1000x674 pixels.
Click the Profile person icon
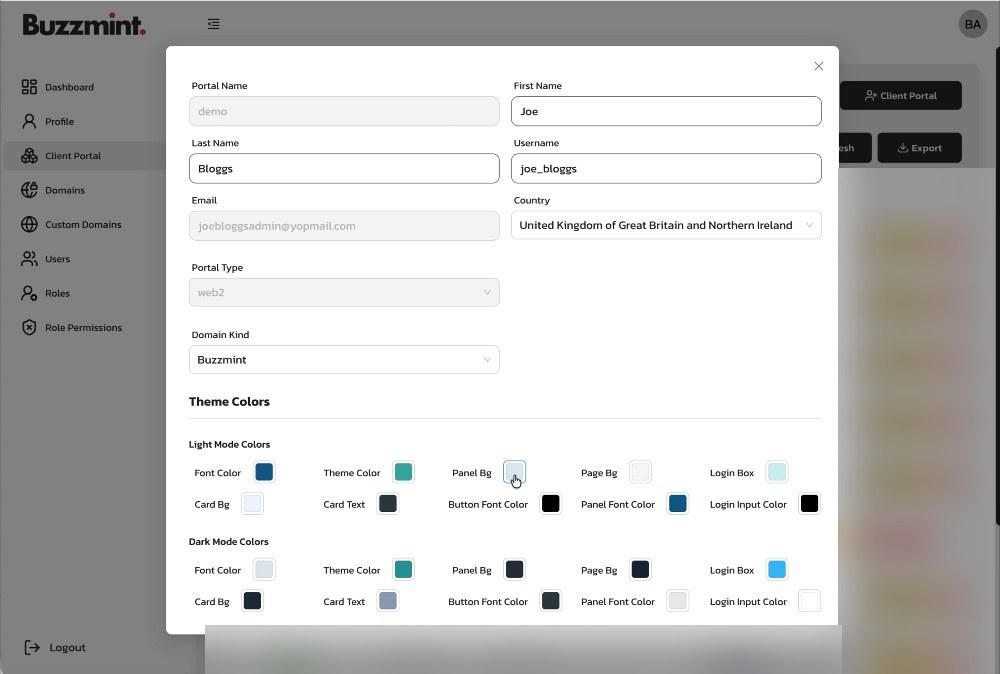[29, 121]
